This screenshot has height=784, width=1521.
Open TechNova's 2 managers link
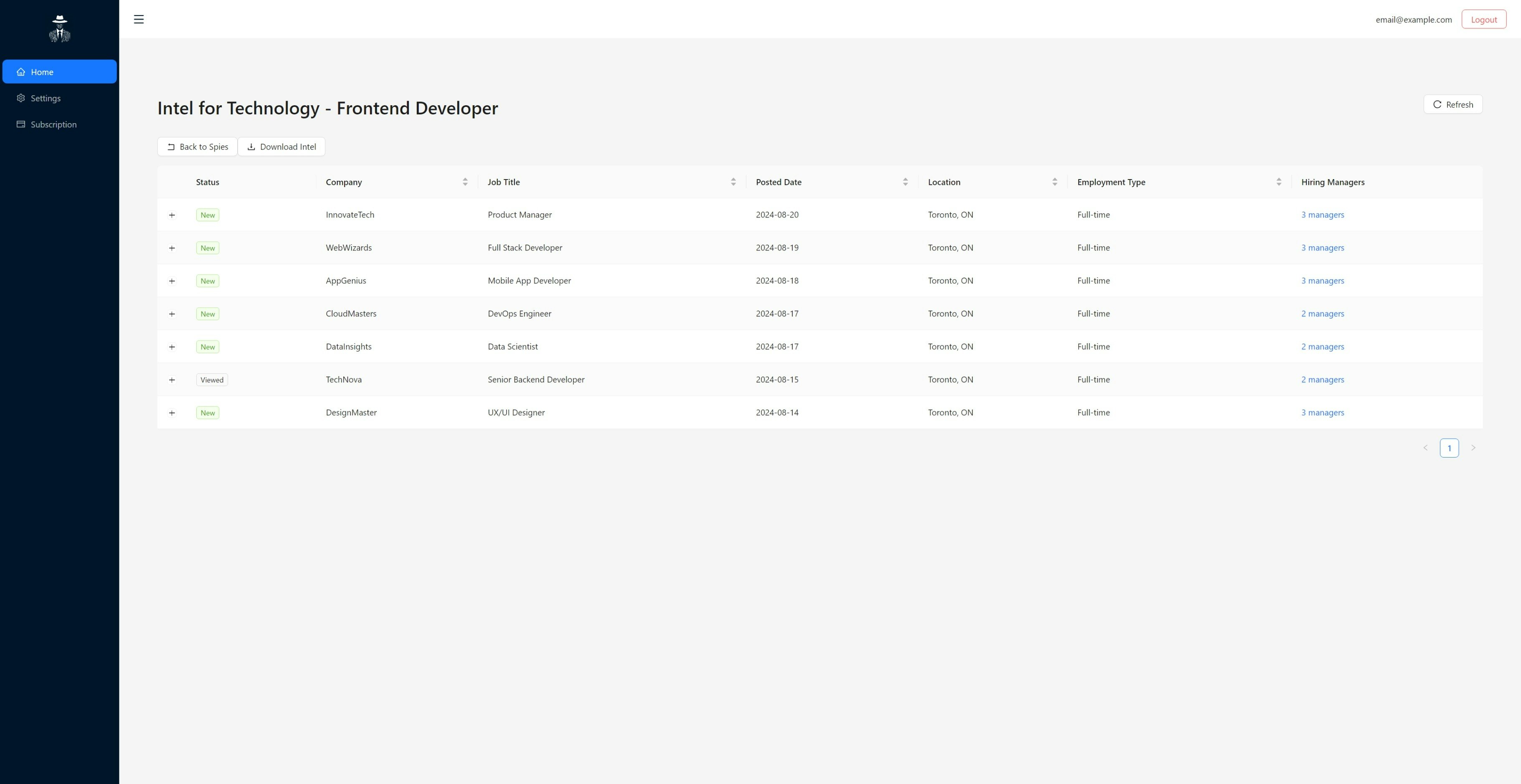[x=1323, y=379]
